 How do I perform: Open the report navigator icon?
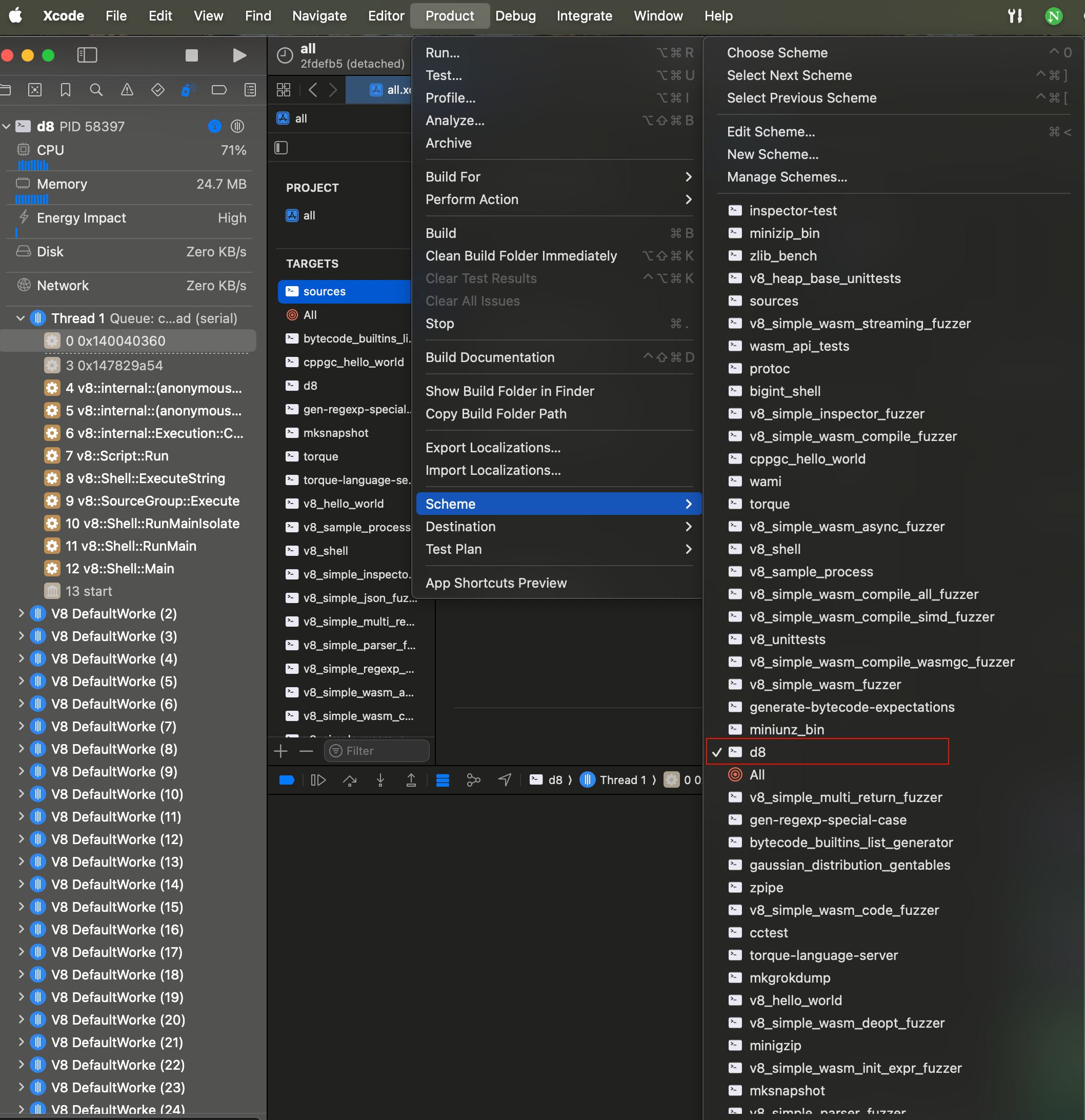250,90
